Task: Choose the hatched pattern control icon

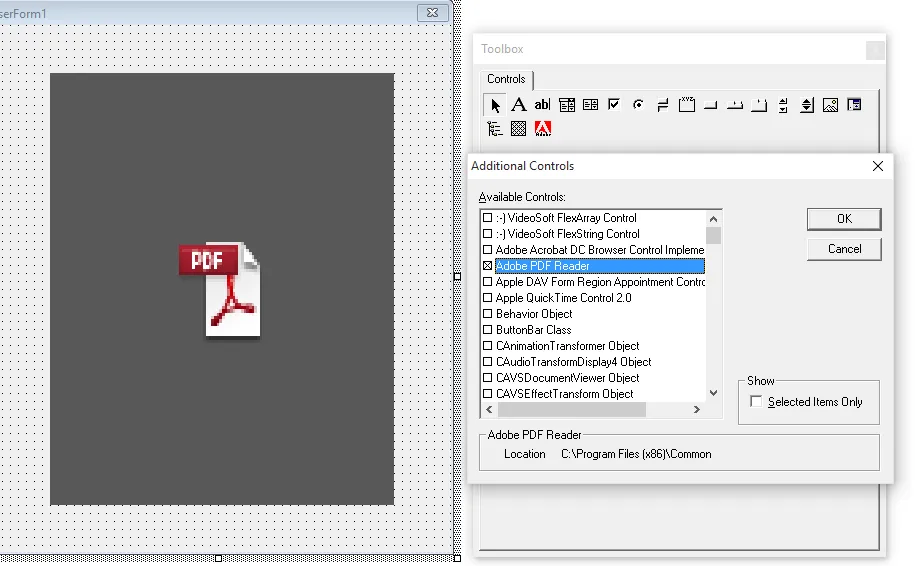Action: point(518,128)
